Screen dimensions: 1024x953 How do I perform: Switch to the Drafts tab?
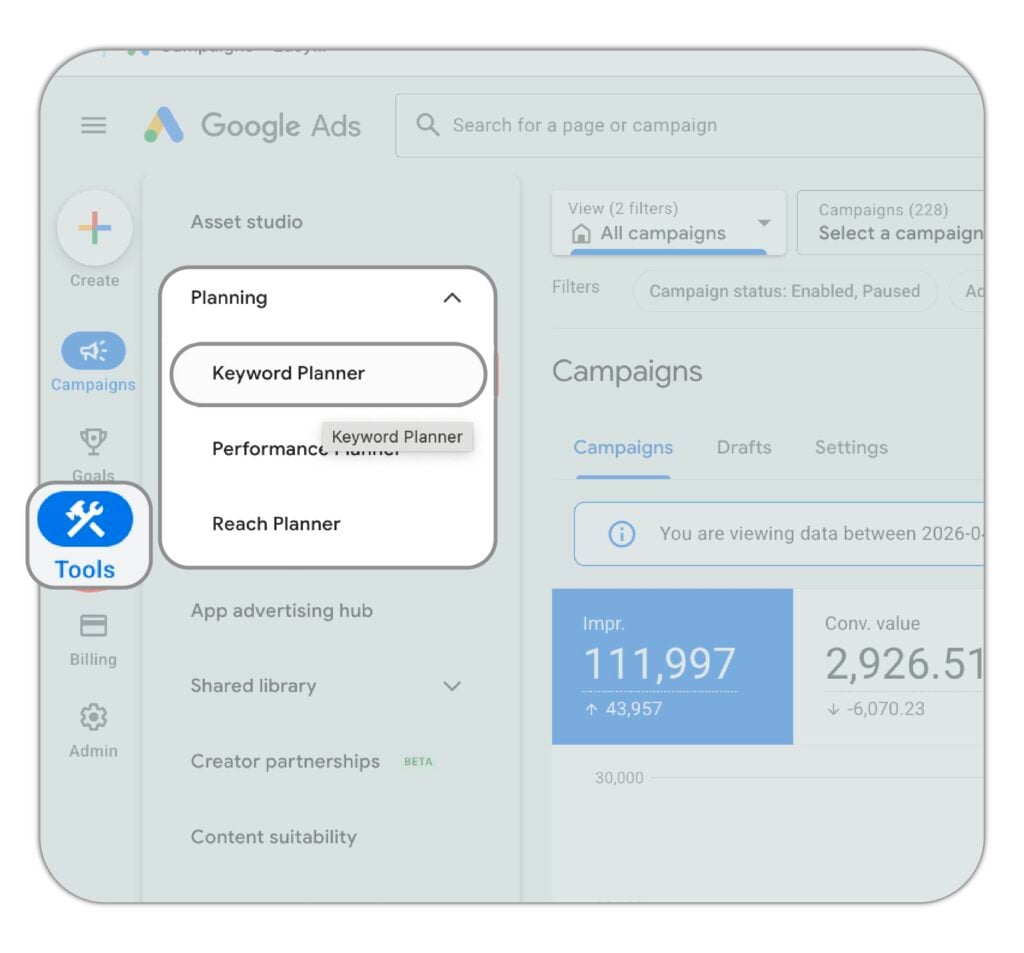(x=744, y=448)
